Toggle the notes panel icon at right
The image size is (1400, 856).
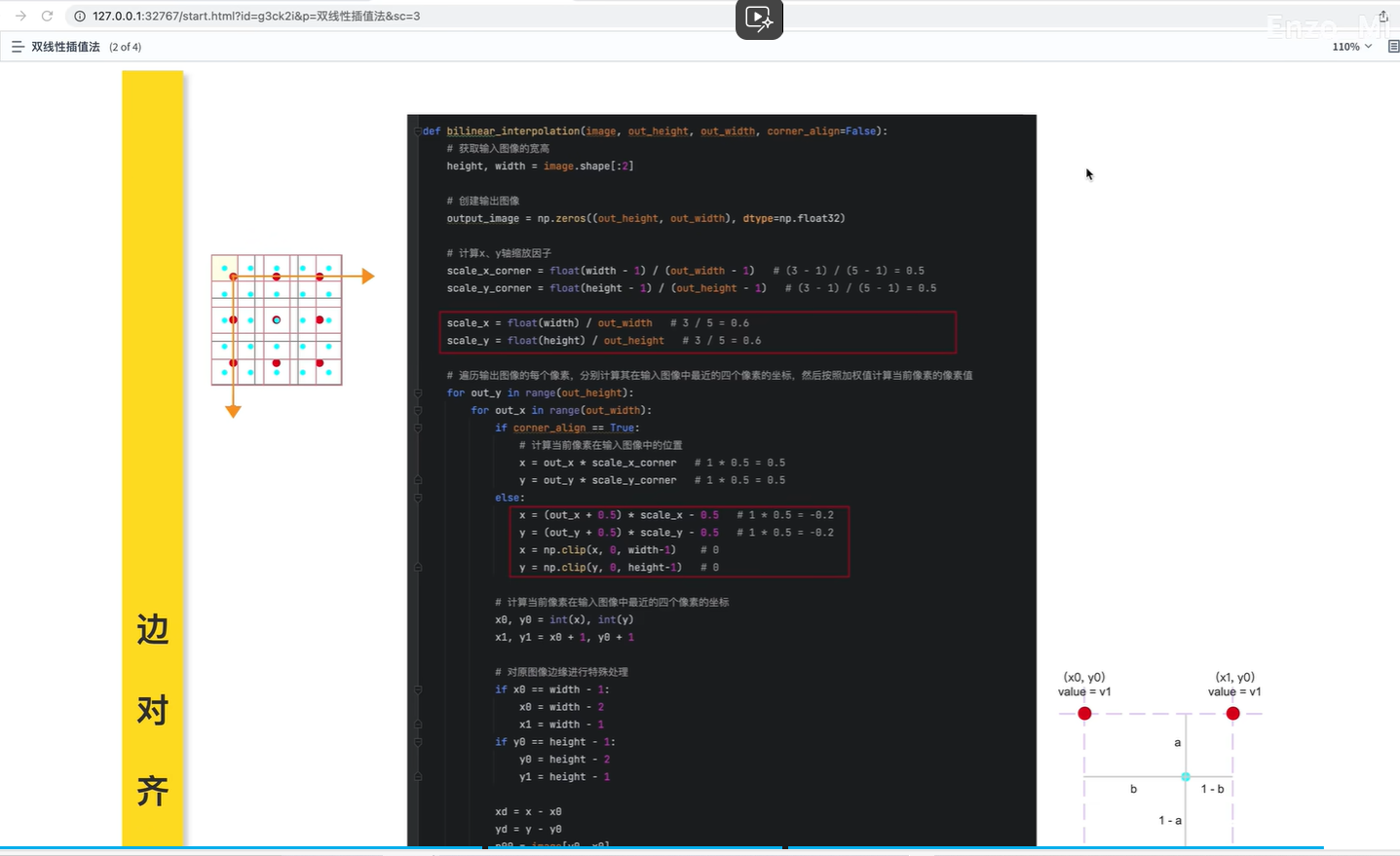coord(1392,47)
